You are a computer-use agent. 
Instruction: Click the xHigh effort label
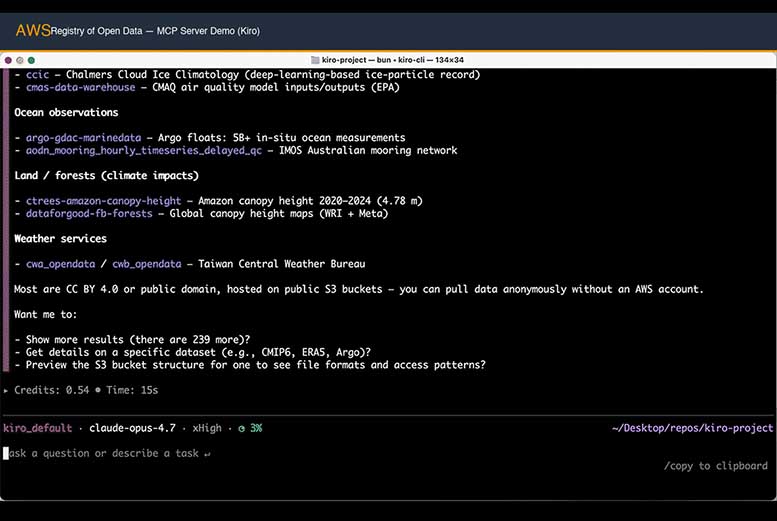pyautogui.click(x=207, y=428)
